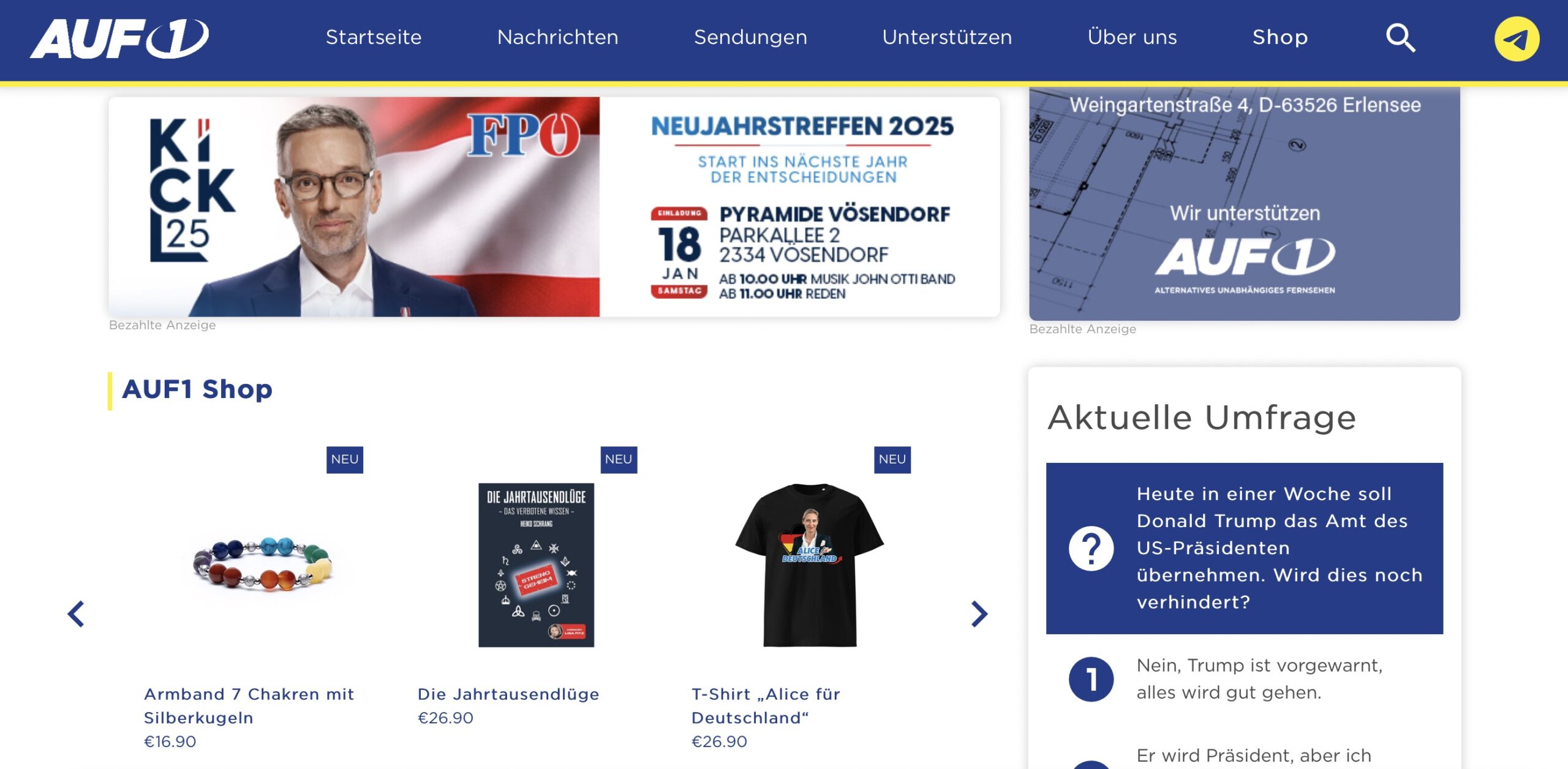This screenshot has width=1568, height=769.
Task: Click the AUF1 logo in header
Action: pyautogui.click(x=119, y=39)
